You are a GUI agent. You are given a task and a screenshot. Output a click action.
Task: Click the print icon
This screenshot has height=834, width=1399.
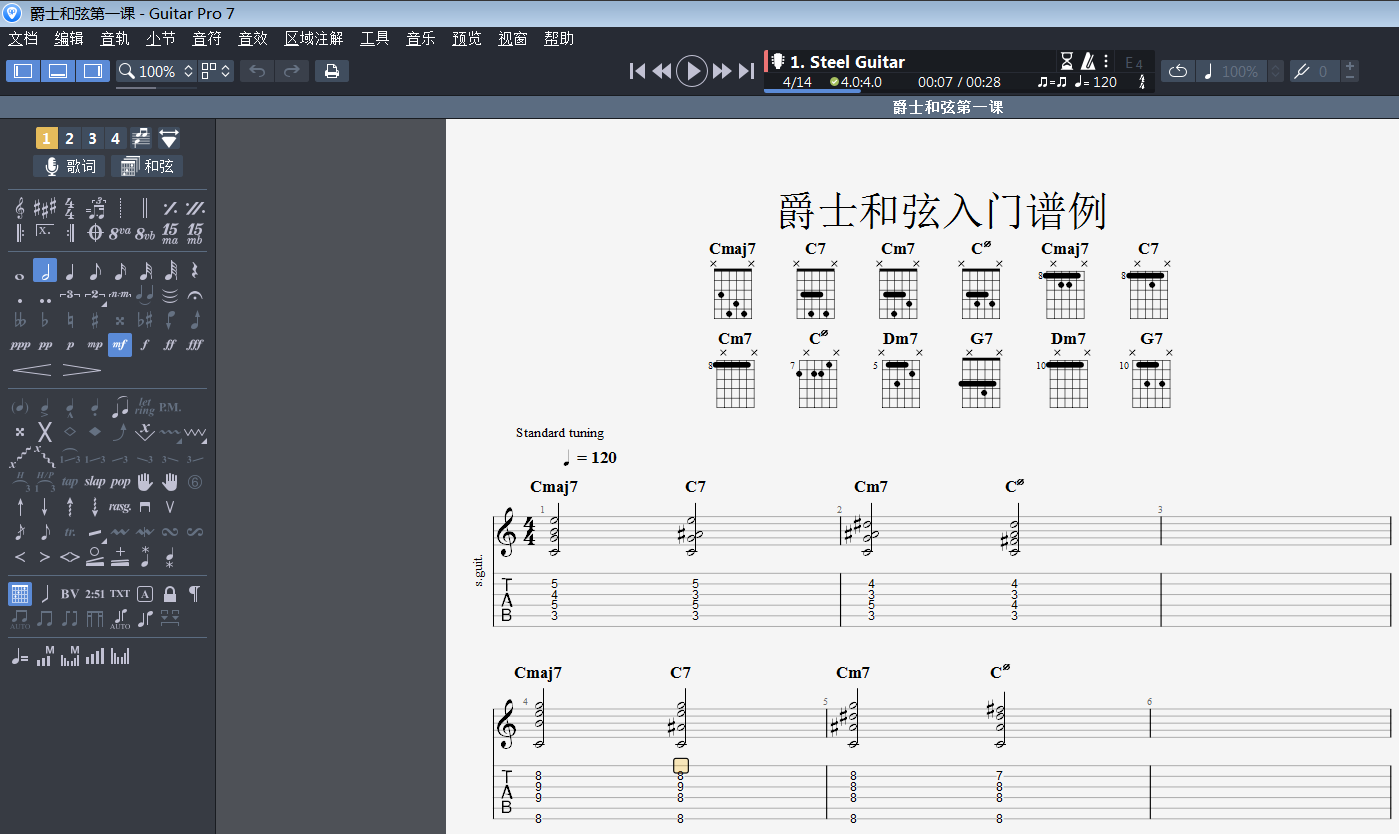click(332, 71)
